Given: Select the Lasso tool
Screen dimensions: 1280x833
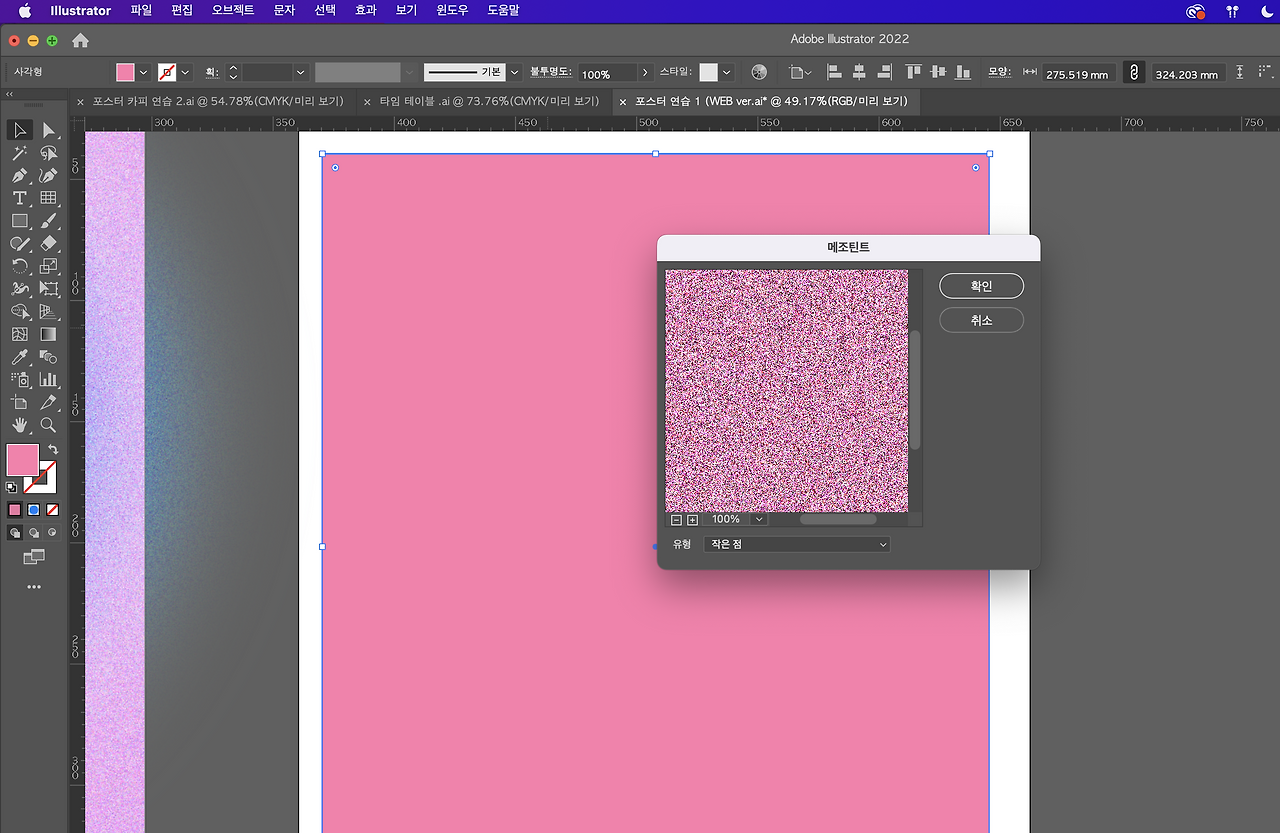Looking at the screenshot, I should click(48, 153).
